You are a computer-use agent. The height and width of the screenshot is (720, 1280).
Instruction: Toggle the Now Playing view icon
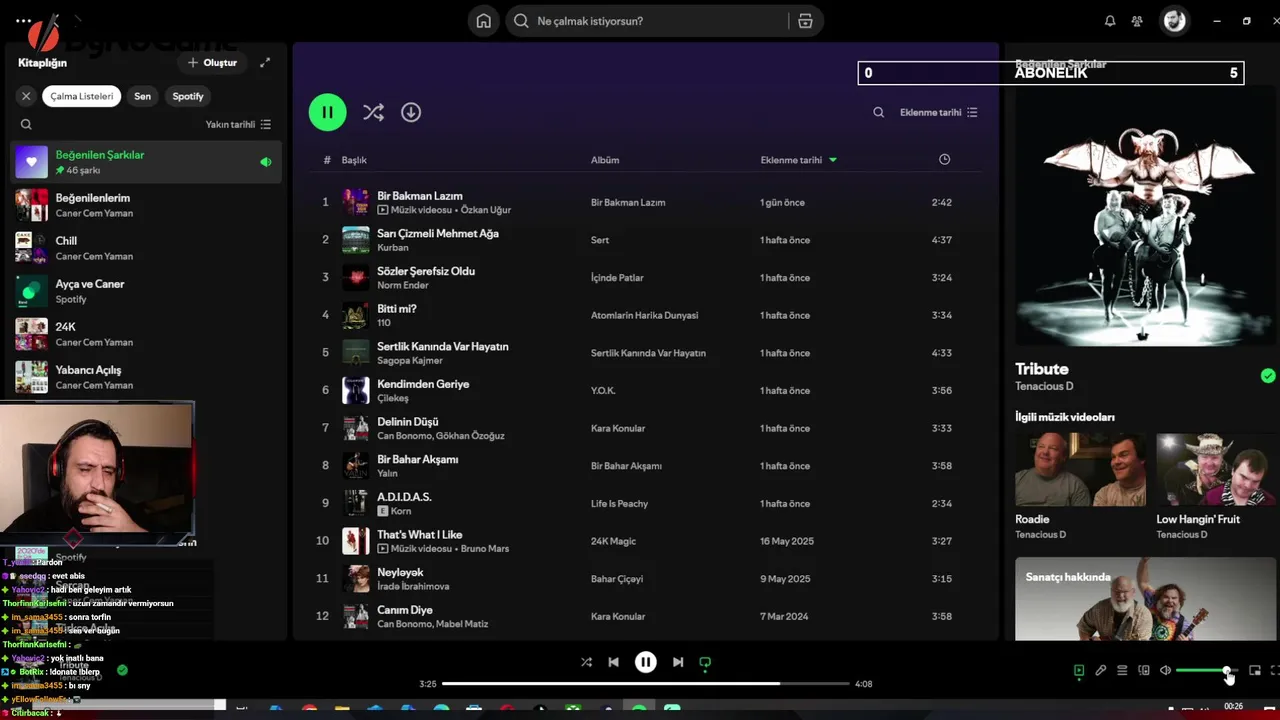click(x=1078, y=670)
